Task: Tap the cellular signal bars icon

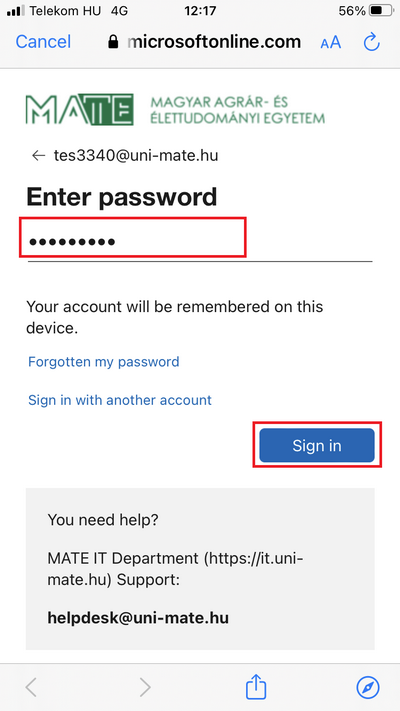Action: 16,10
